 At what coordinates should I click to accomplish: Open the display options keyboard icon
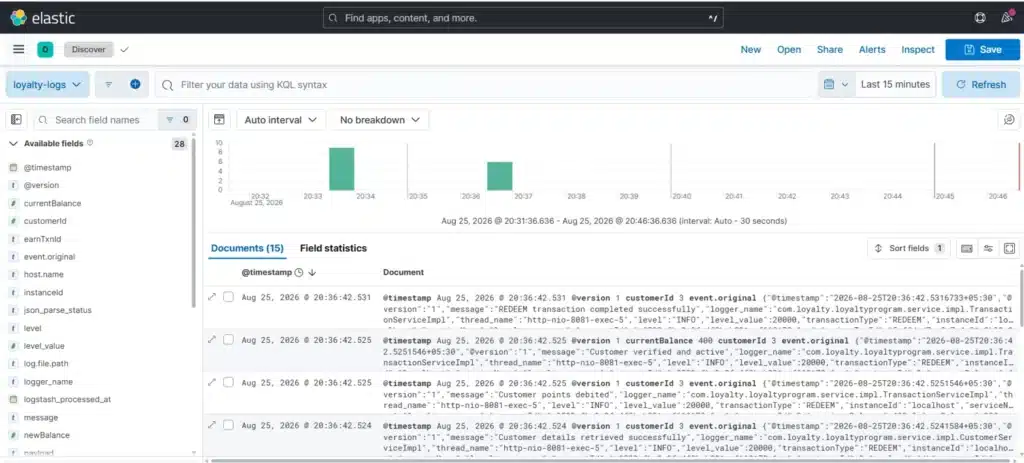(x=967, y=248)
